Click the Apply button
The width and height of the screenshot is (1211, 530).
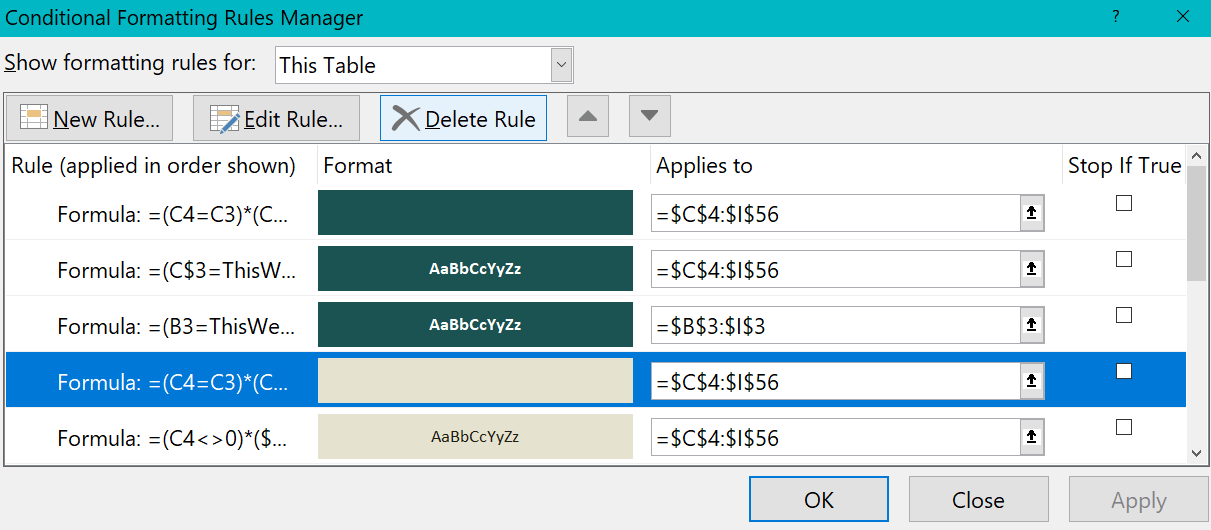pos(1138,500)
